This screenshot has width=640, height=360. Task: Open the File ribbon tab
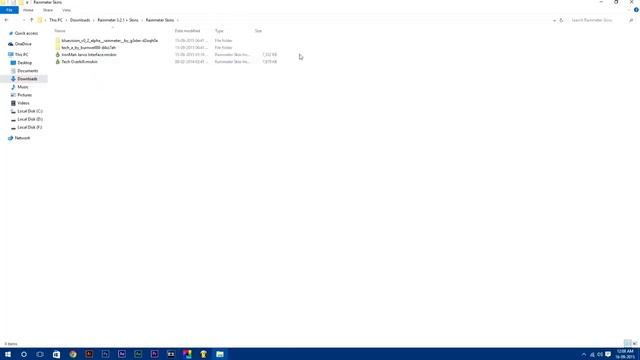(x=9, y=10)
